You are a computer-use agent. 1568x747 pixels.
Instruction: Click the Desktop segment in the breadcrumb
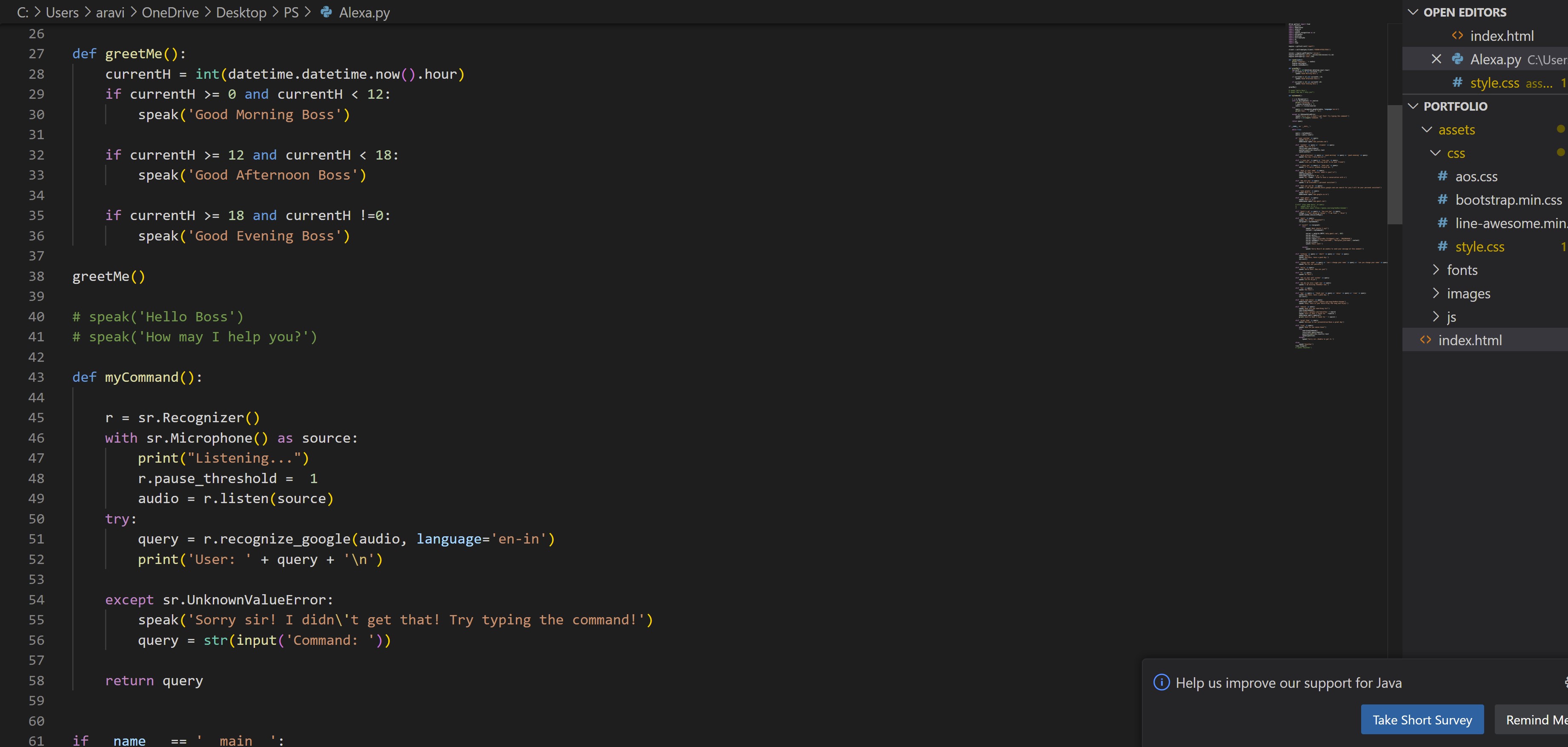(x=241, y=12)
